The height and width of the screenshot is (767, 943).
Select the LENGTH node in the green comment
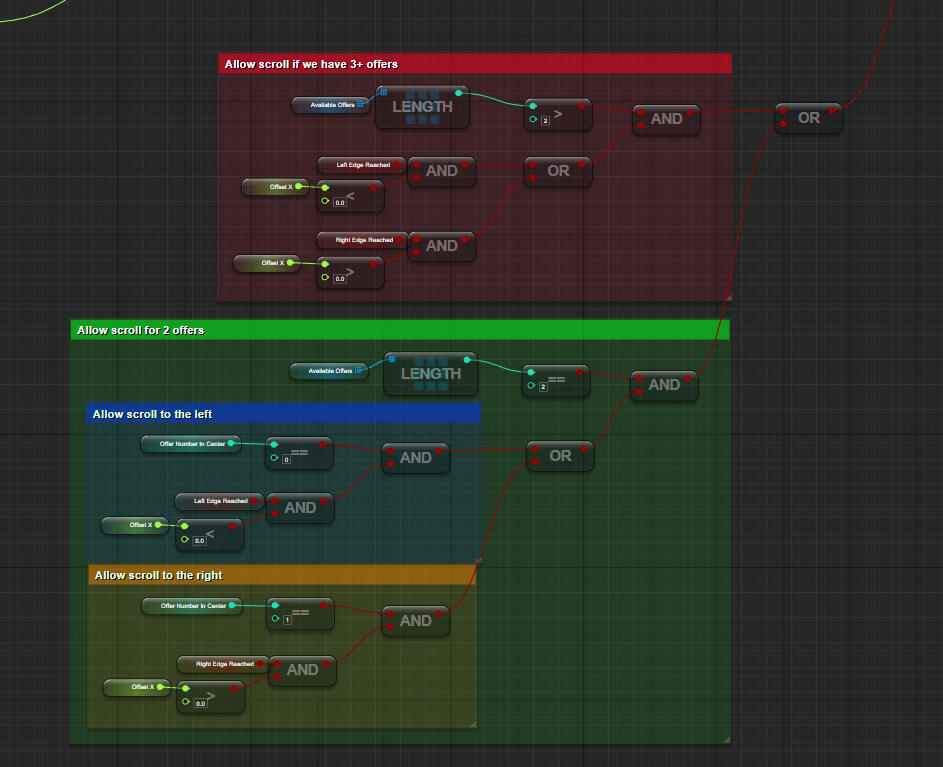[430, 374]
